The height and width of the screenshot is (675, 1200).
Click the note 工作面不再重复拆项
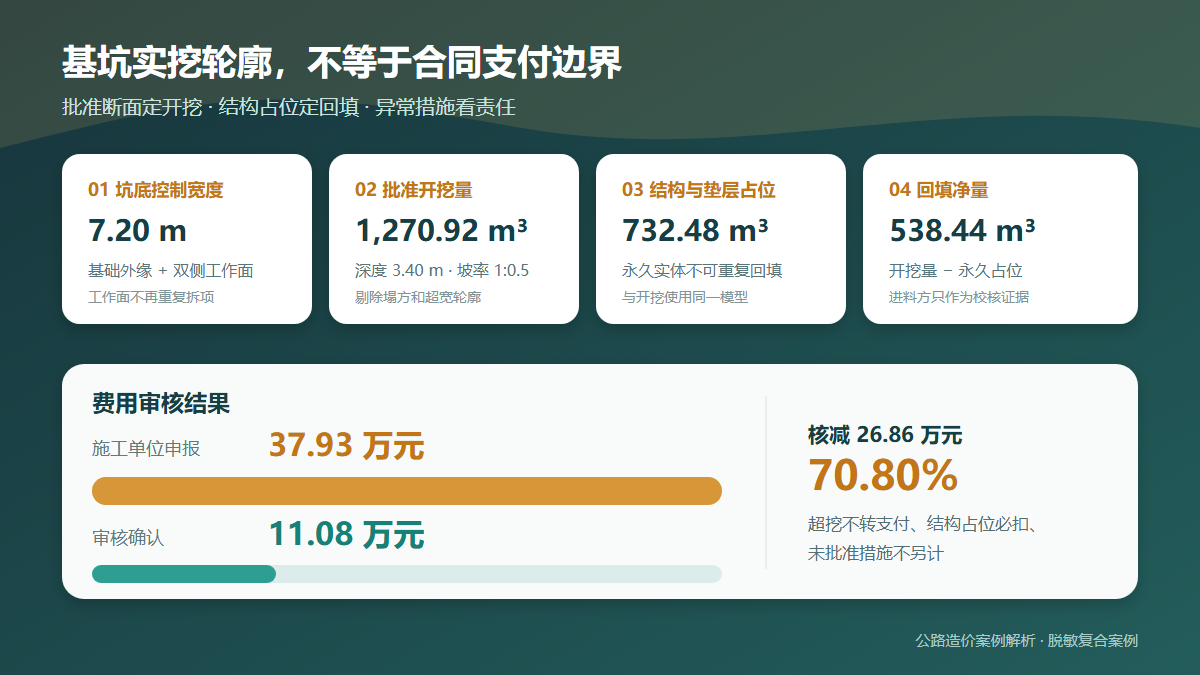pos(151,297)
